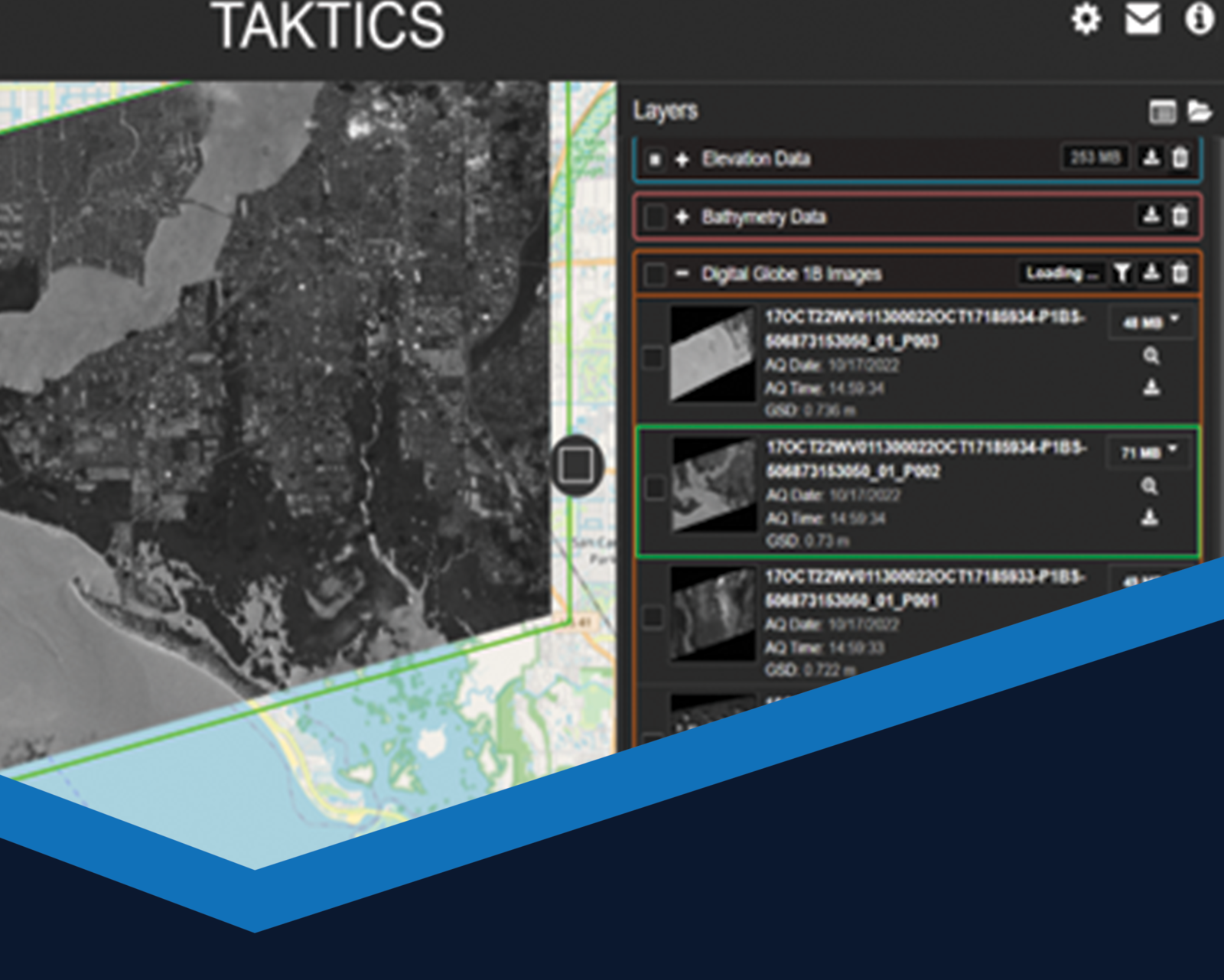Select the P002 image checkbox

[655, 487]
